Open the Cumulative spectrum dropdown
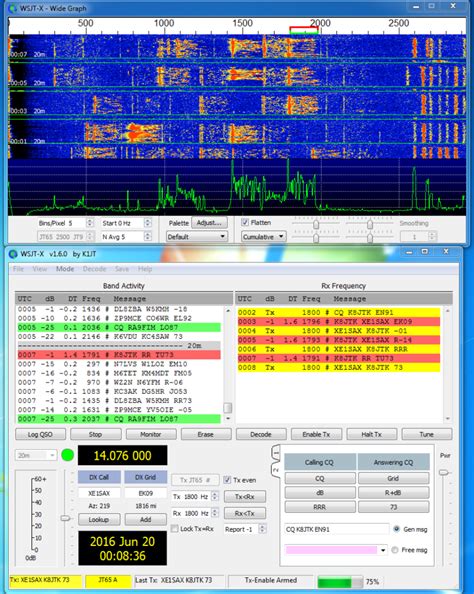 tap(264, 237)
